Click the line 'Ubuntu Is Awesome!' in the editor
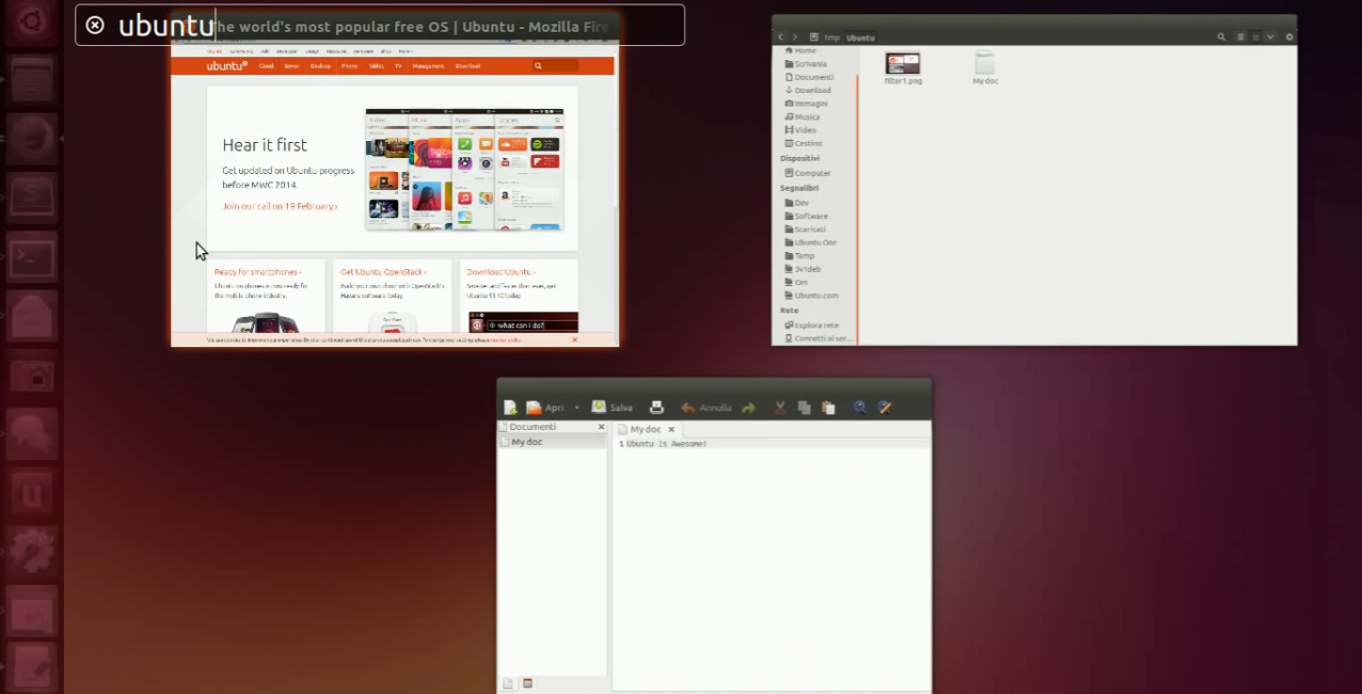The image size is (1362, 694). tap(666, 444)
